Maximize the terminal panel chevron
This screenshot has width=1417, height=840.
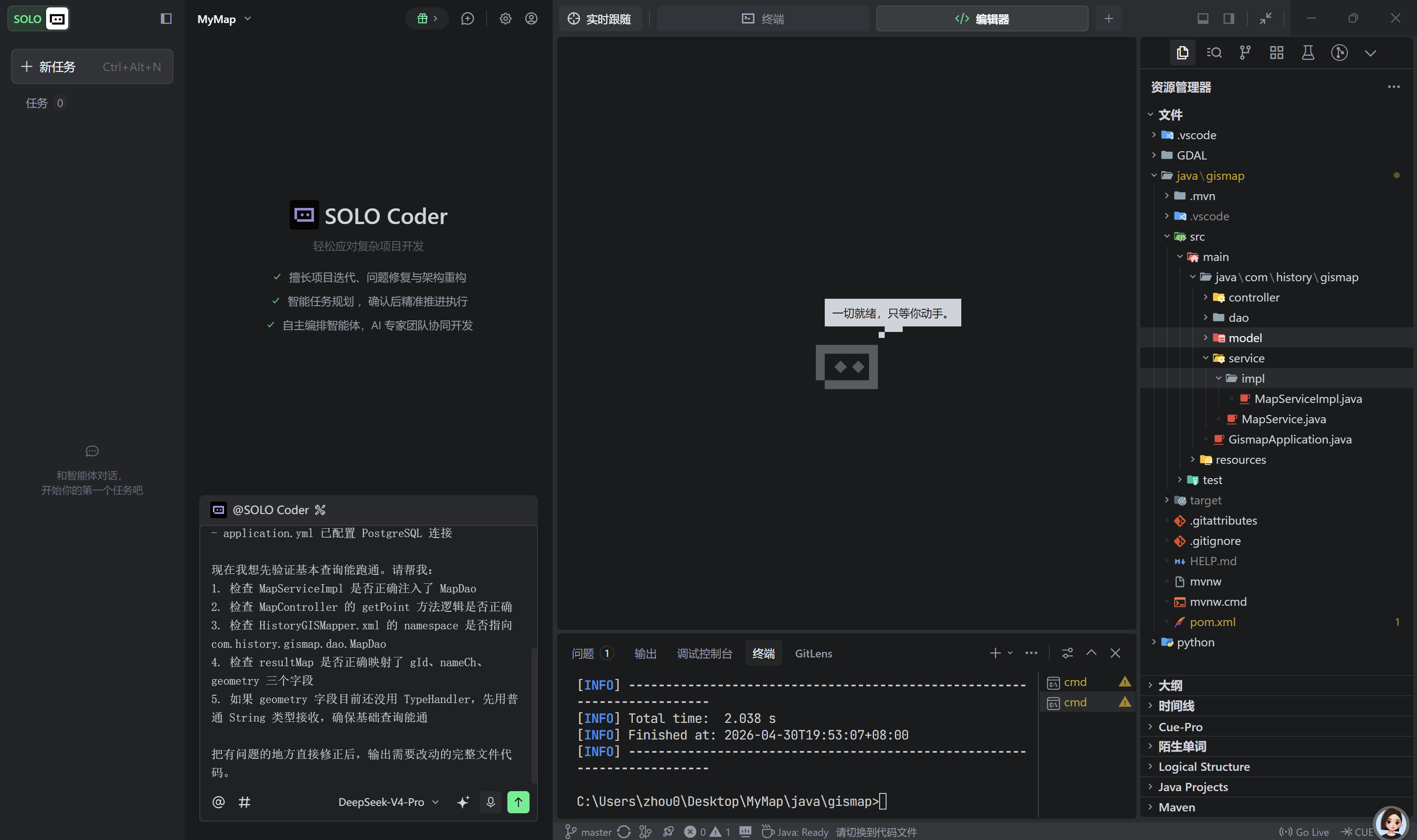point(1091,653)
